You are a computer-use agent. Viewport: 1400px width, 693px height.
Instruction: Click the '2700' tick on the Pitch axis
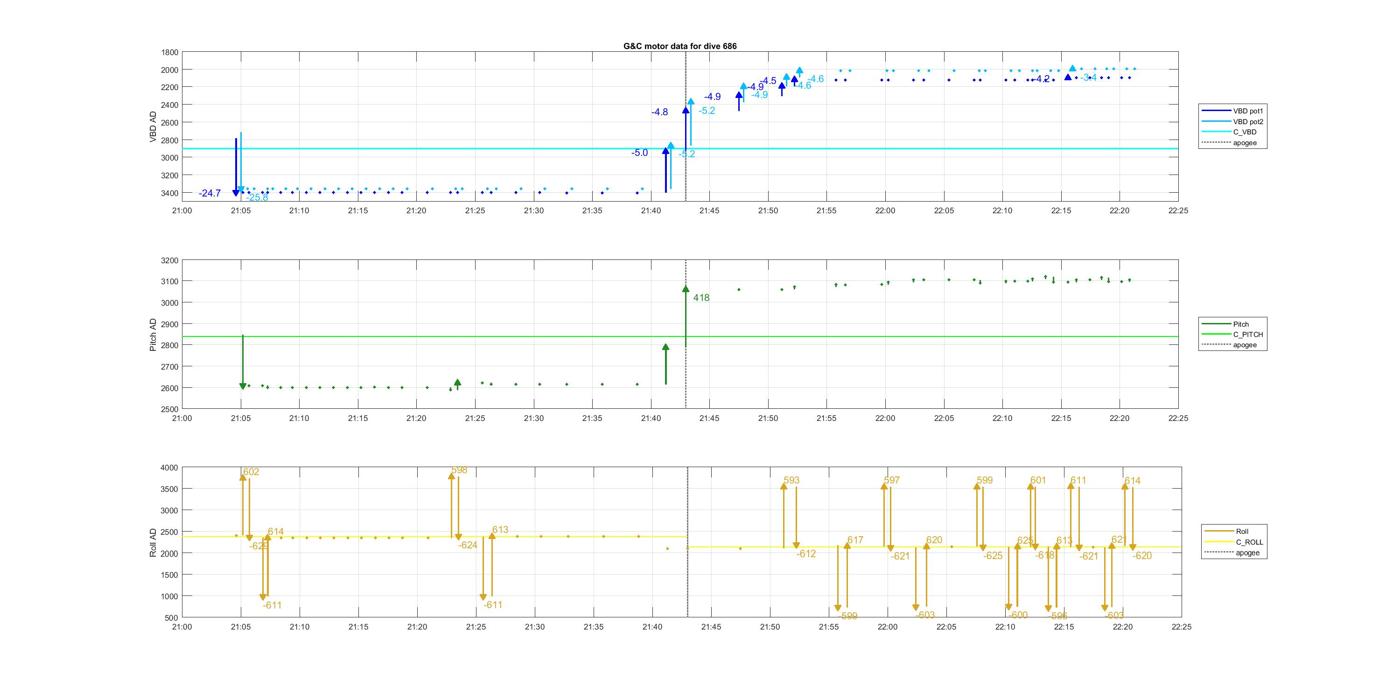[170, 367]
